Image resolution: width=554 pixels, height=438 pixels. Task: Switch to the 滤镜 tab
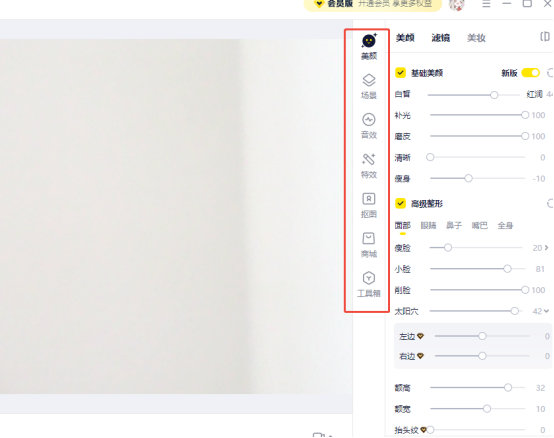pos(441,37)
